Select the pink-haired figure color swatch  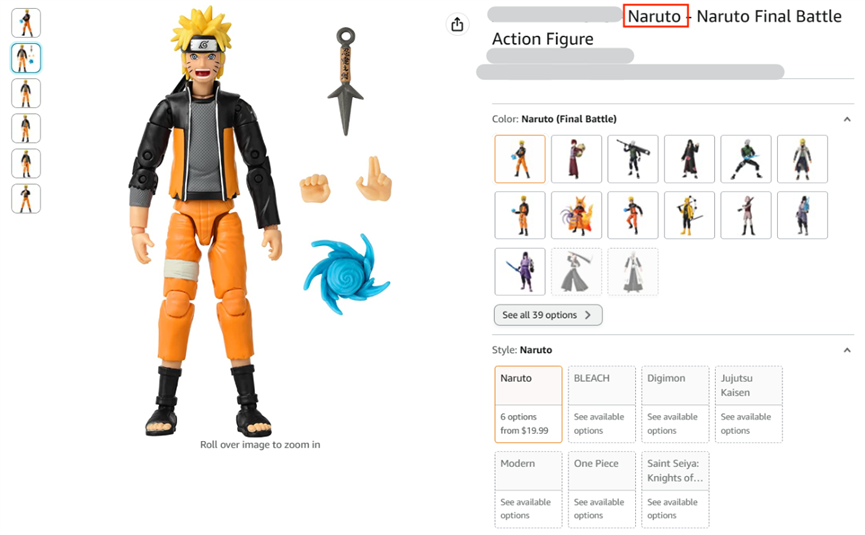click(x=746, y=215)
